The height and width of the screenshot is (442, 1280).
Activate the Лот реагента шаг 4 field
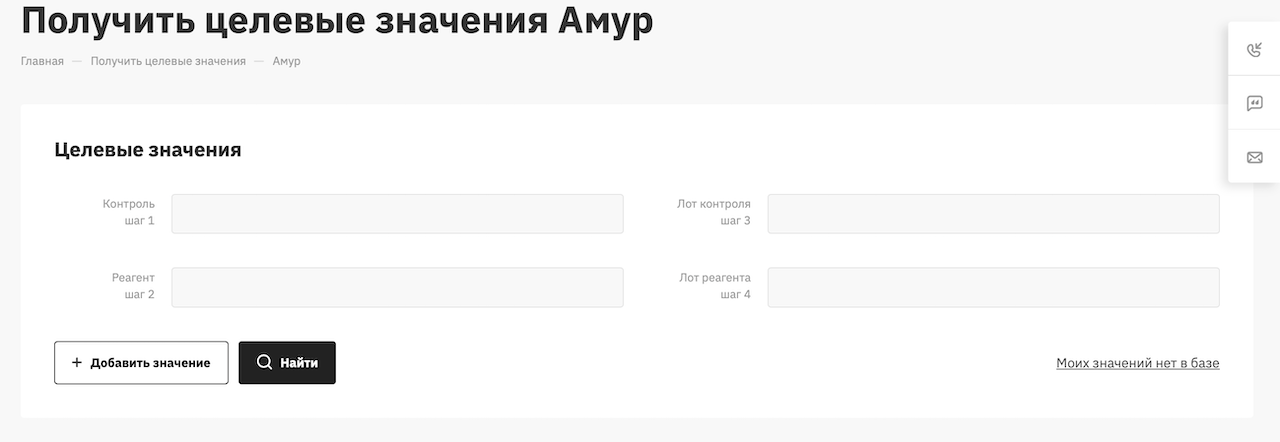pos(993,287)
